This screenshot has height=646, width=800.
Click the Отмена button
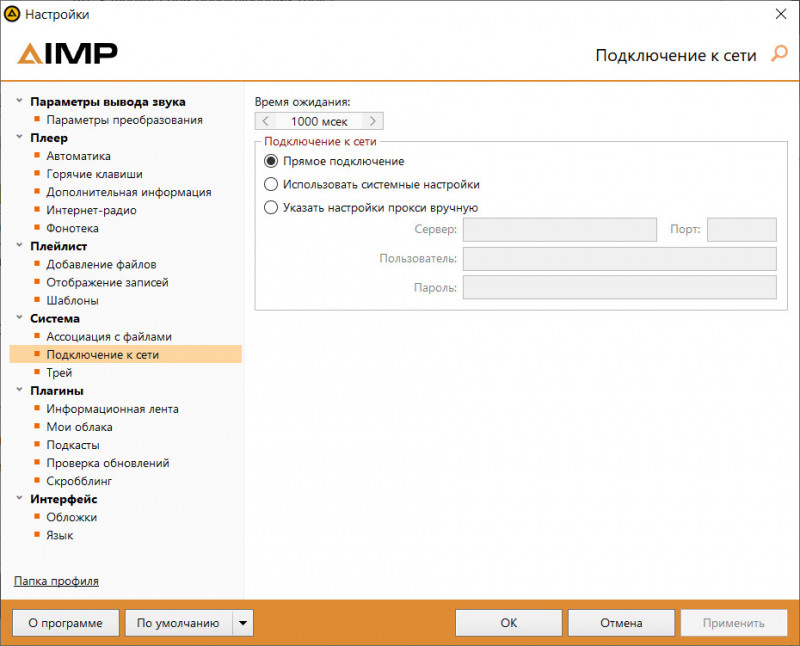coord(621,623)
